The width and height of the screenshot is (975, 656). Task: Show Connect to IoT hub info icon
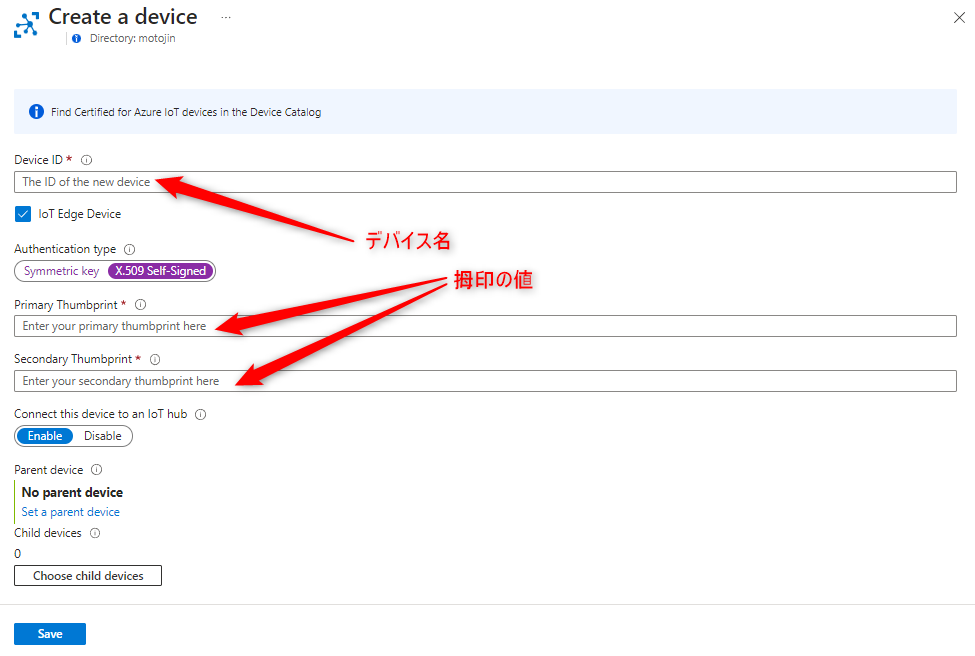coord(200,414)
